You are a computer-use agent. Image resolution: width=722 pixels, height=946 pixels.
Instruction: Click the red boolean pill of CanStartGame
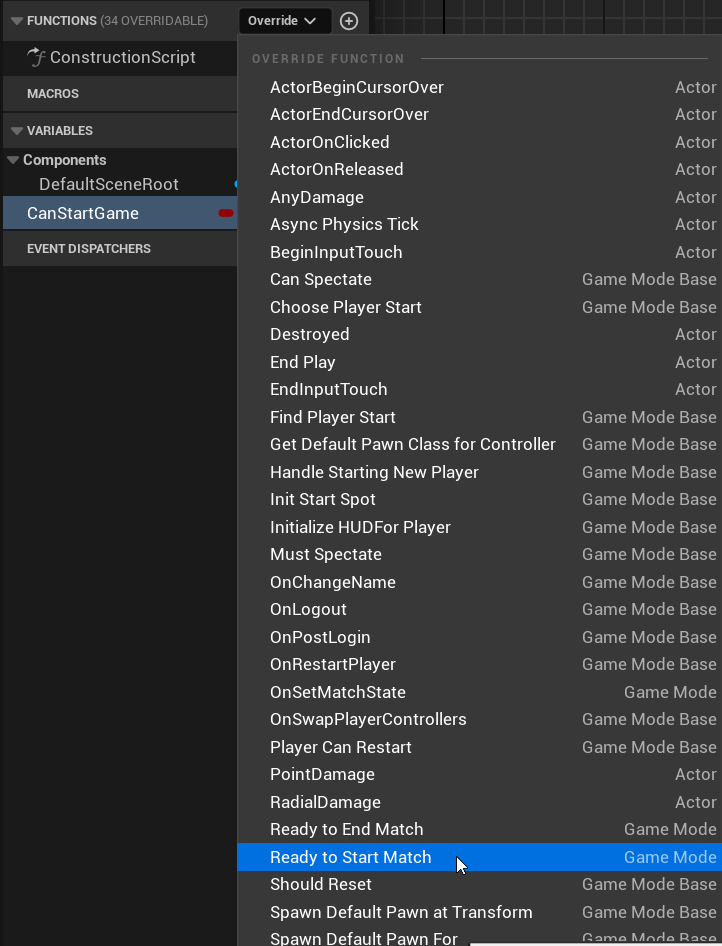[x=226, y=213]
